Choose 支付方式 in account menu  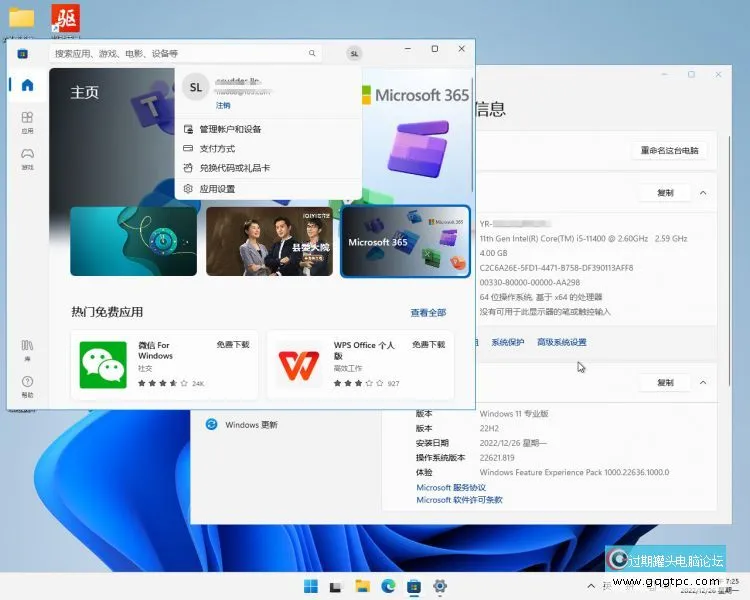point(217,148)
